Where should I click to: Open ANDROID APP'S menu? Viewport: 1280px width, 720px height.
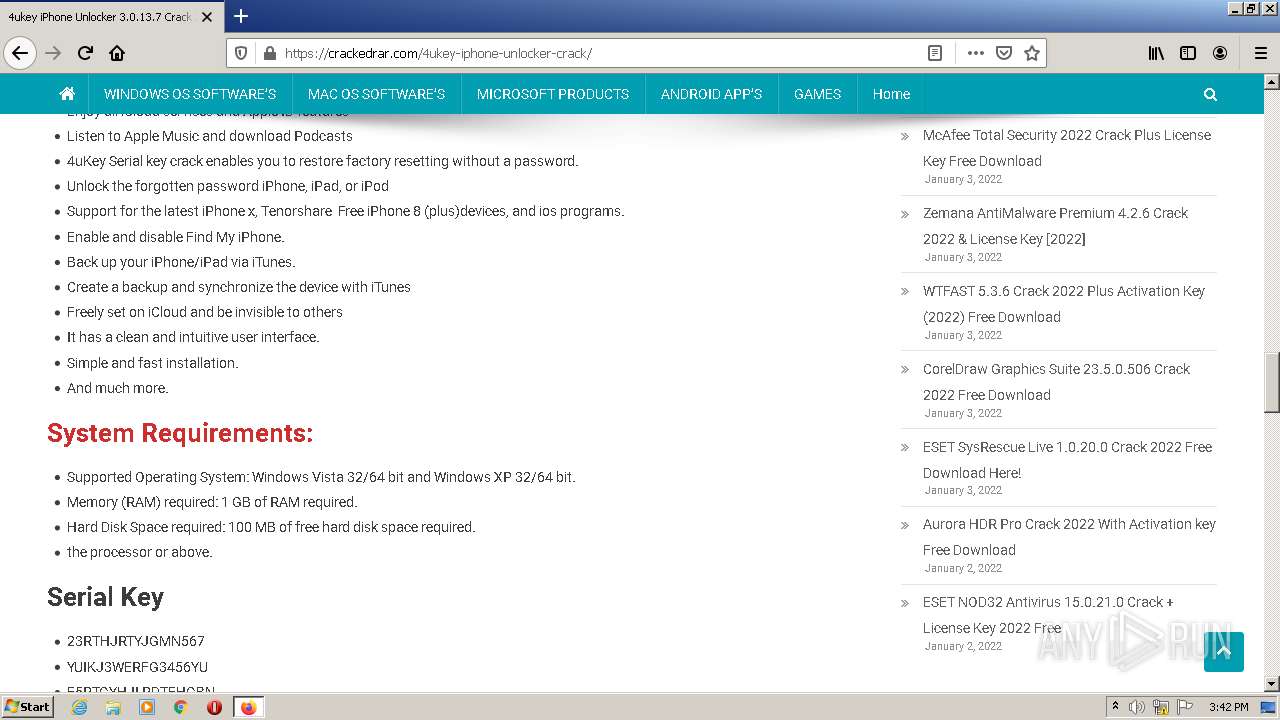[x=711, y=94]
